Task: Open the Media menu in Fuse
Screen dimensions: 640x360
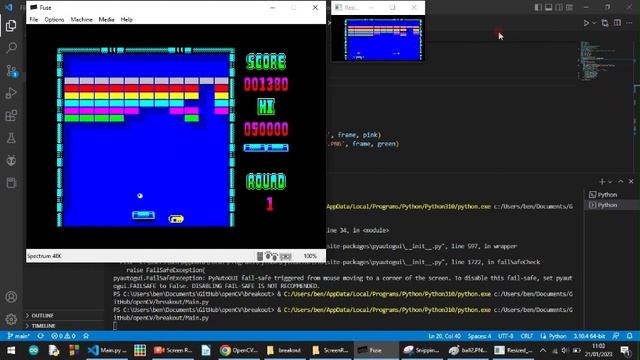Action: (x=106, y=20)
